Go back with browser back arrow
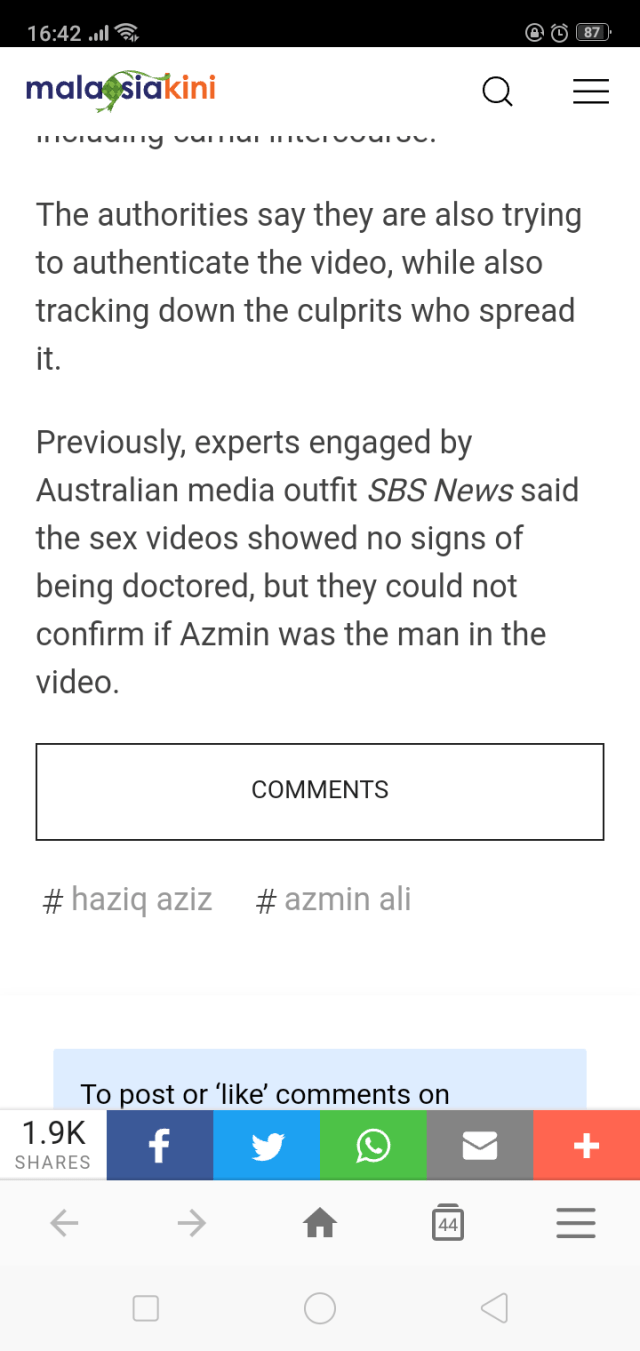Screen dimensions: 640x1351 pyautogui.click(x=64, y=1223)
